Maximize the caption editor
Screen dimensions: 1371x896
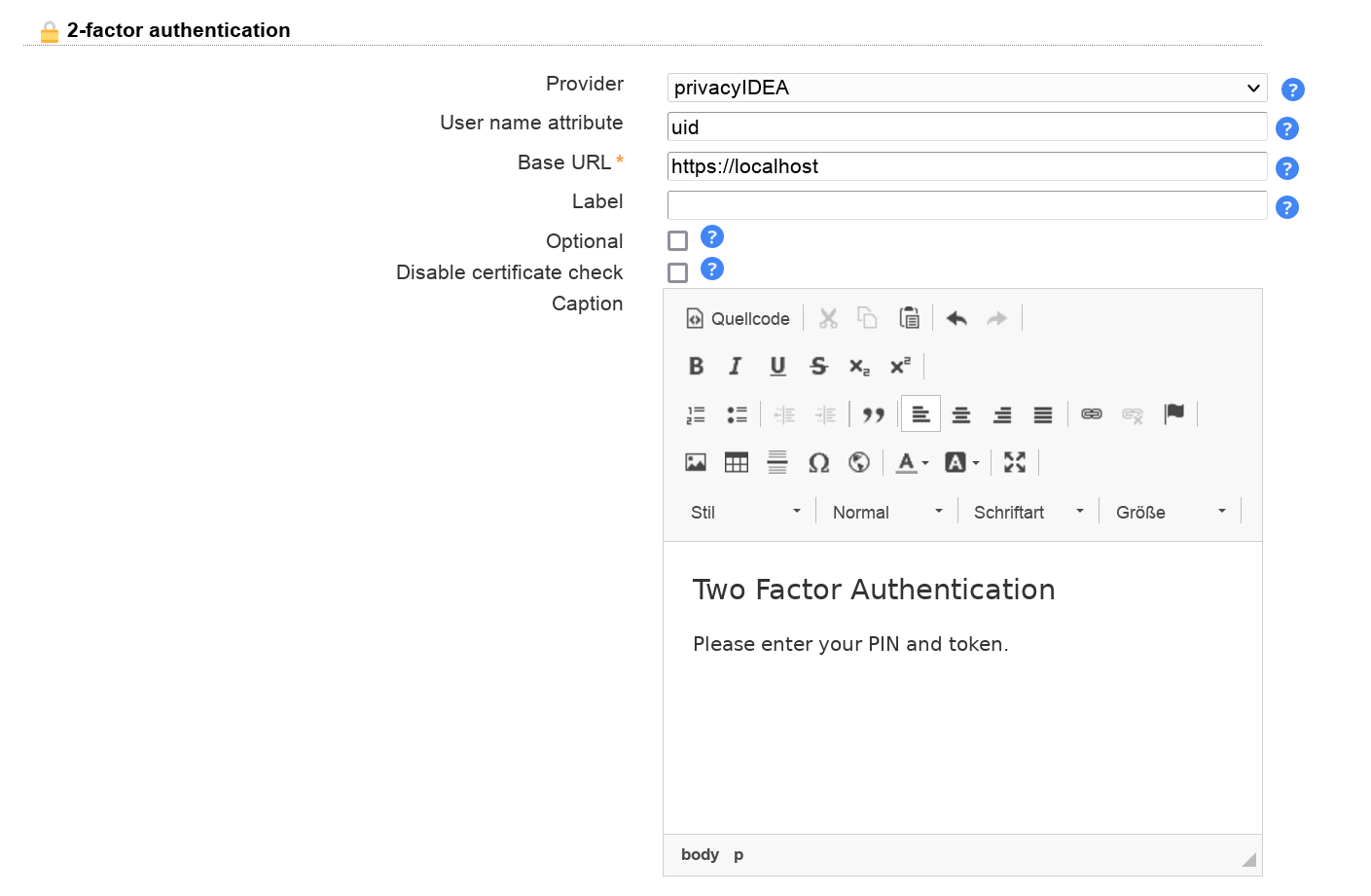(x=1015, y=463)
